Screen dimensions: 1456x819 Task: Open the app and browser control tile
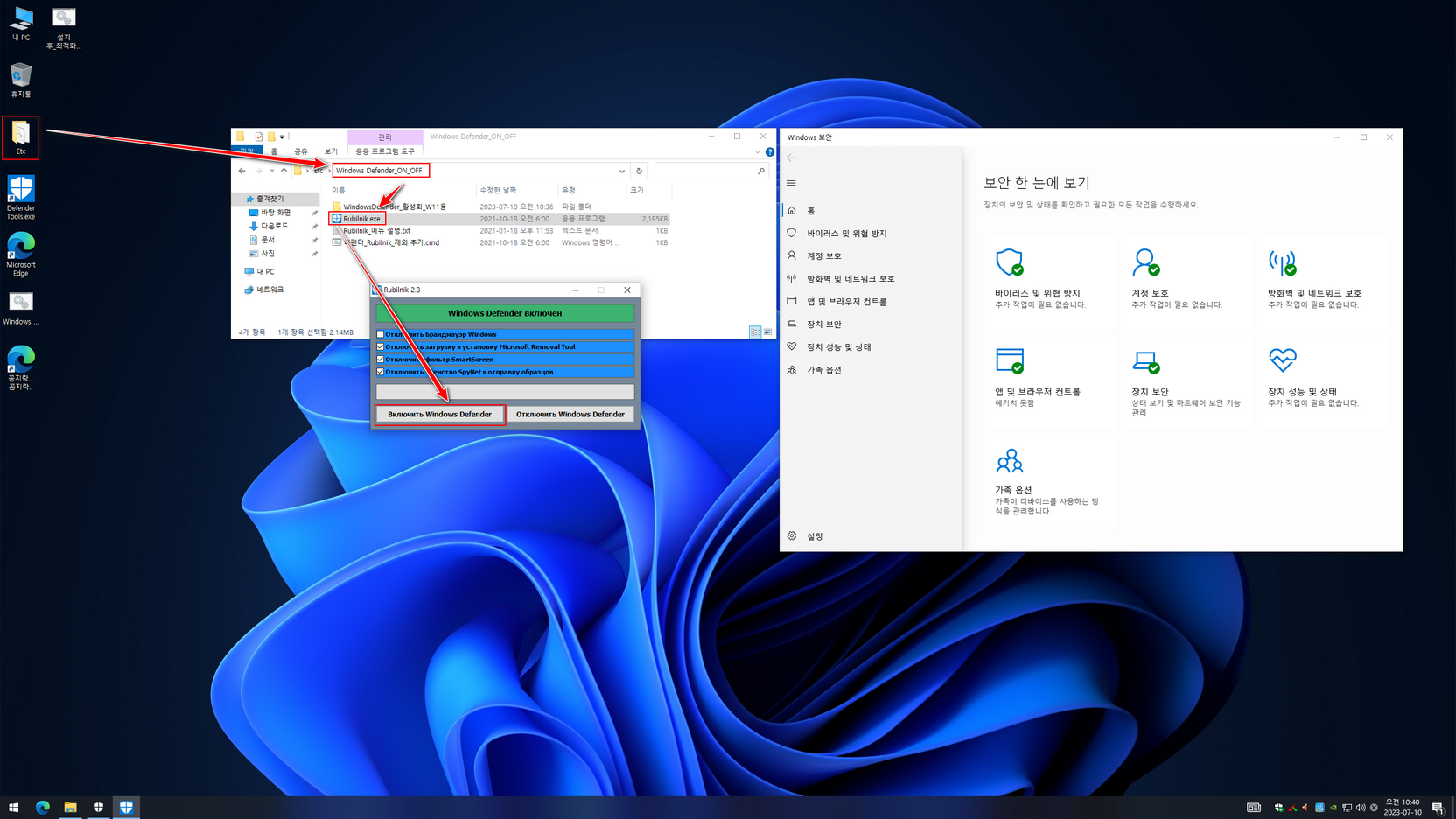click(1050, 380)
